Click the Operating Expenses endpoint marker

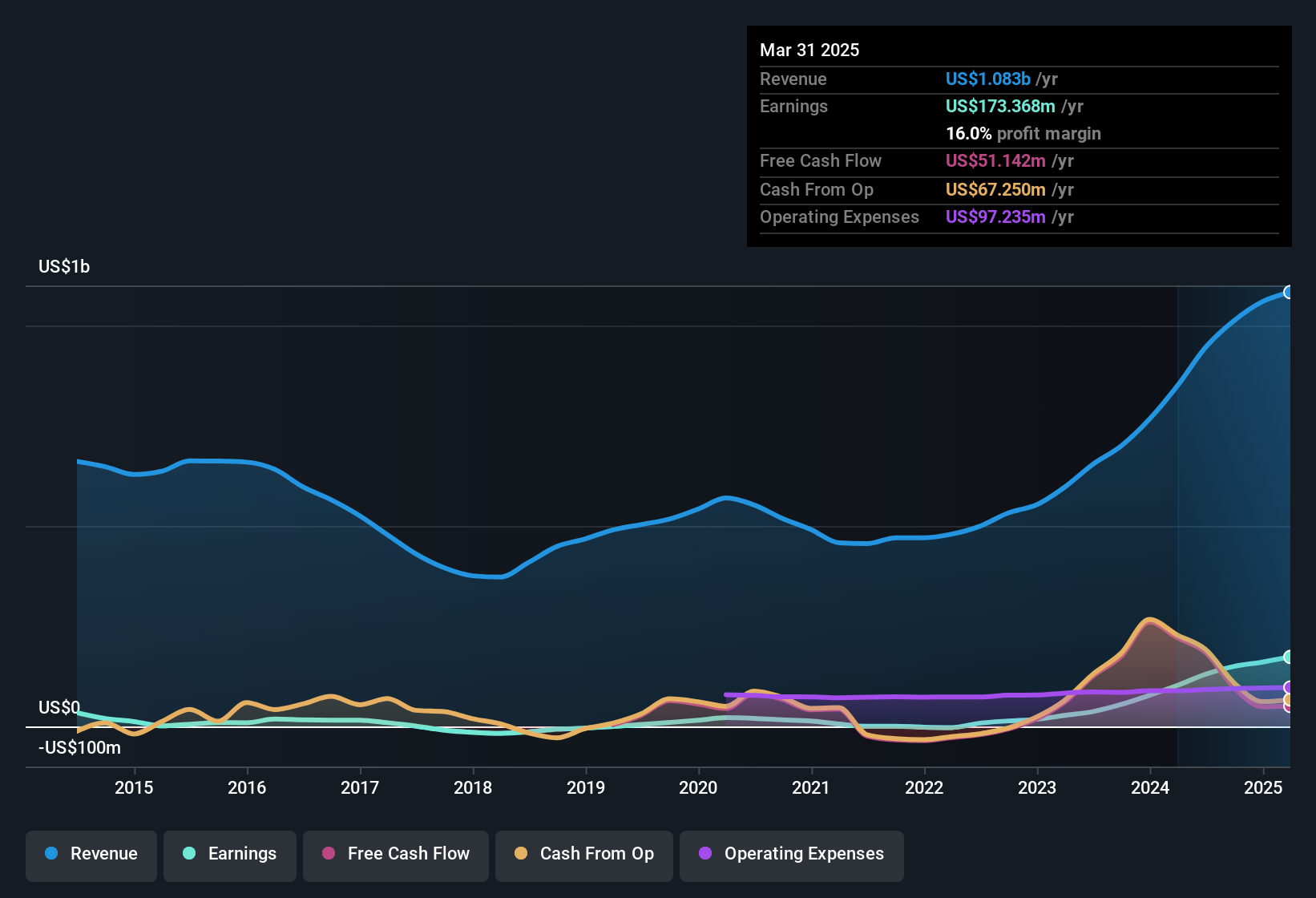(x=1289, y=687)
